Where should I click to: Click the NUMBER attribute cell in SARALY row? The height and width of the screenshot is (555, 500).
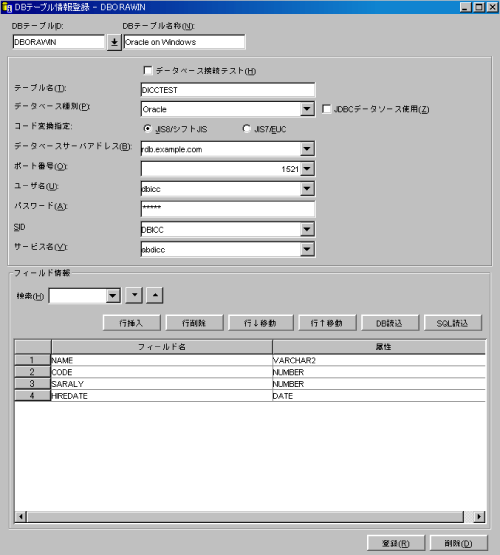[379, 384]
